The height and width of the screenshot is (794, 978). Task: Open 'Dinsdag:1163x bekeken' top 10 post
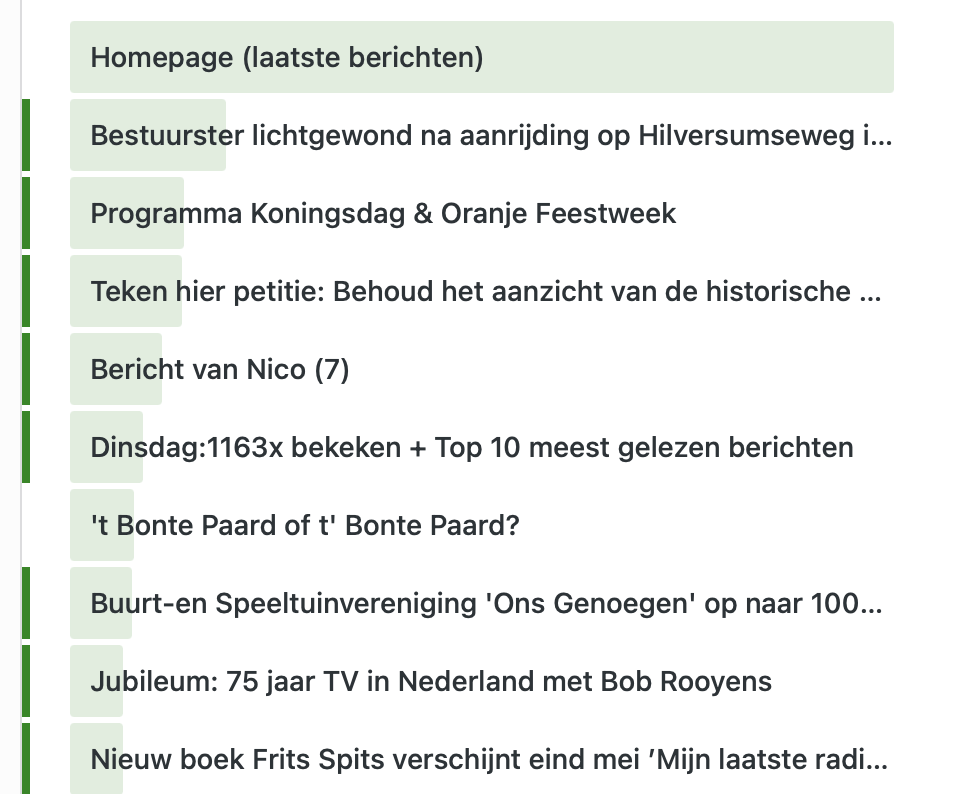click(x=472, y=447)
